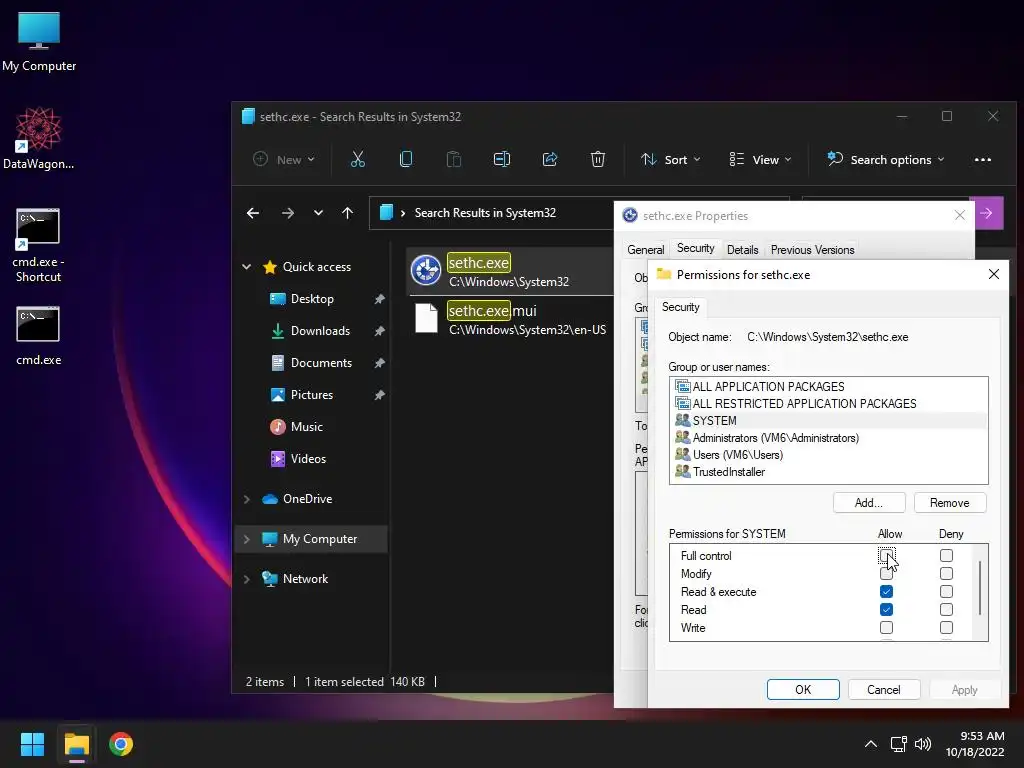
Task: Check Allow for Write
Action: click(886, 628)
